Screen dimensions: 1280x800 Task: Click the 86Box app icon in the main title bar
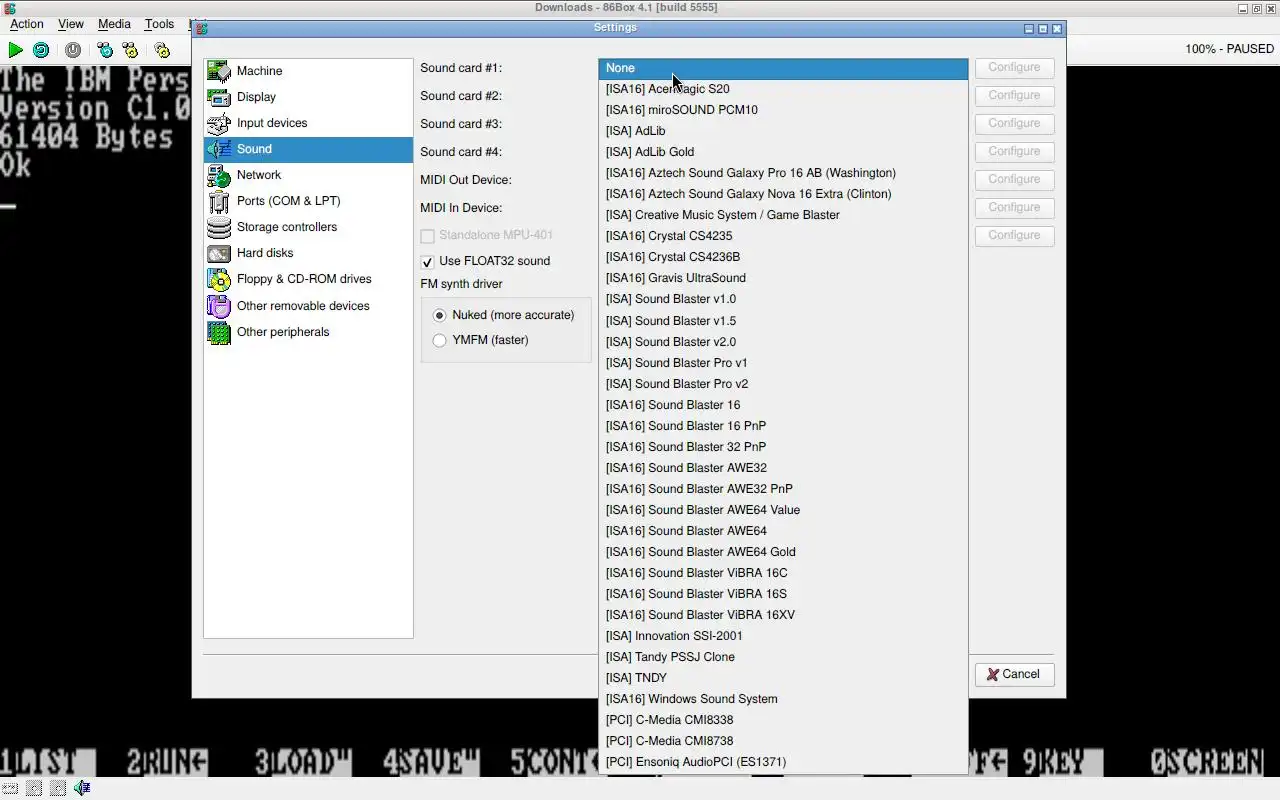coord(10,8)
